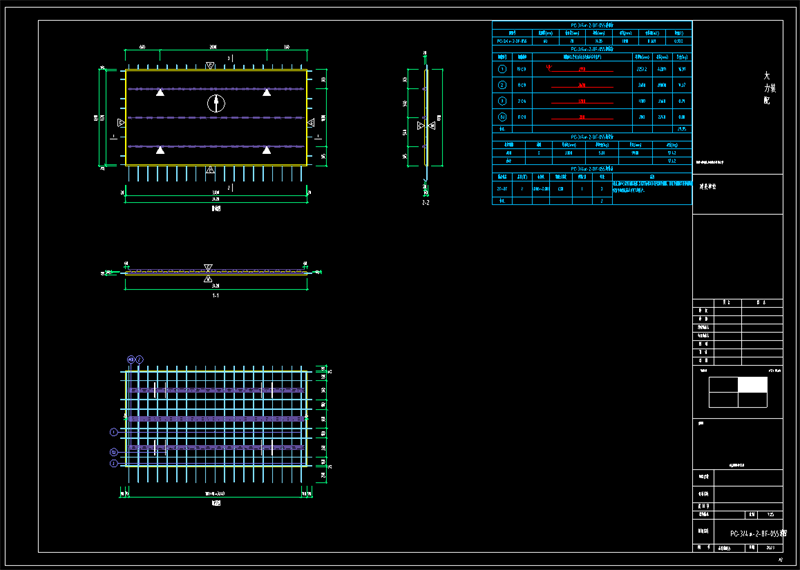800x570 pixels.
Task: Click the view marker triangle below the plan's bottom edge
Action: tap(210, 169)
